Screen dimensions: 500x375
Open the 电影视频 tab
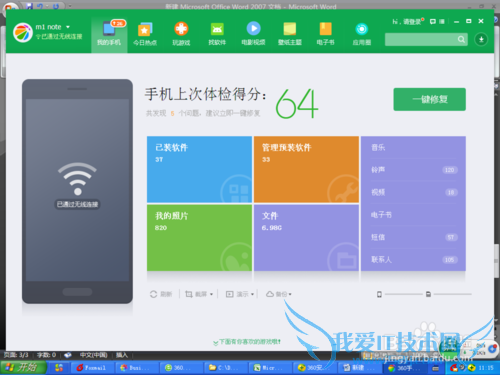pos(253,34)
